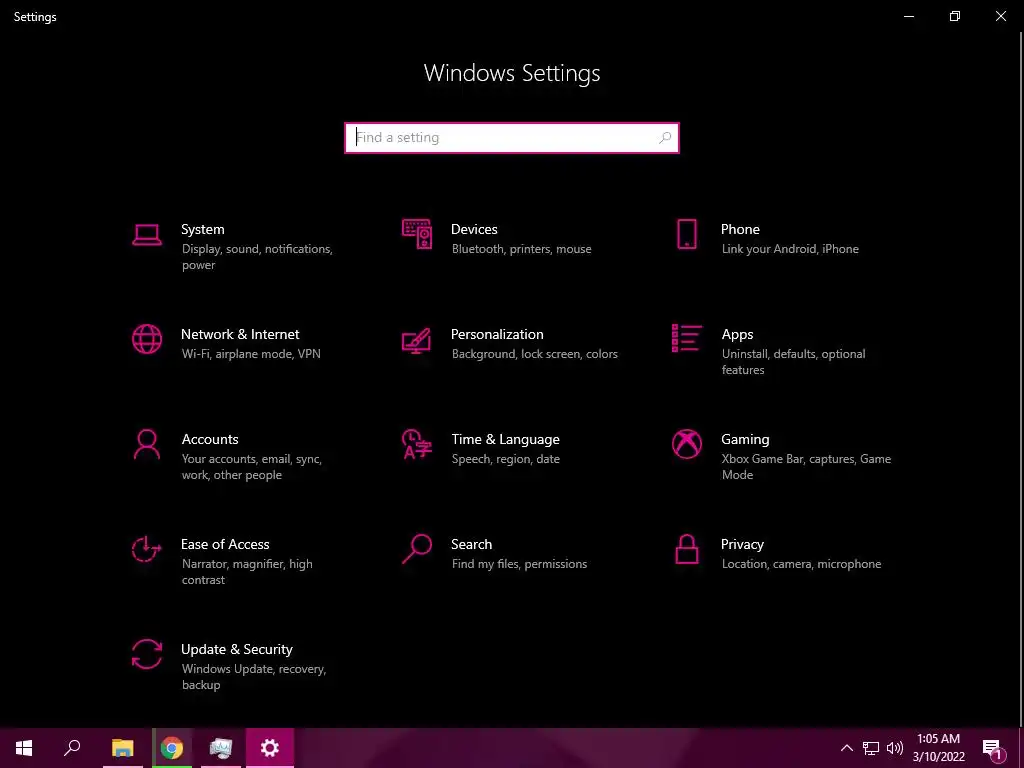Click 'Windows Update, recovery, backup' description
Screen dimensions: 1024x768
tap(253, 677)
